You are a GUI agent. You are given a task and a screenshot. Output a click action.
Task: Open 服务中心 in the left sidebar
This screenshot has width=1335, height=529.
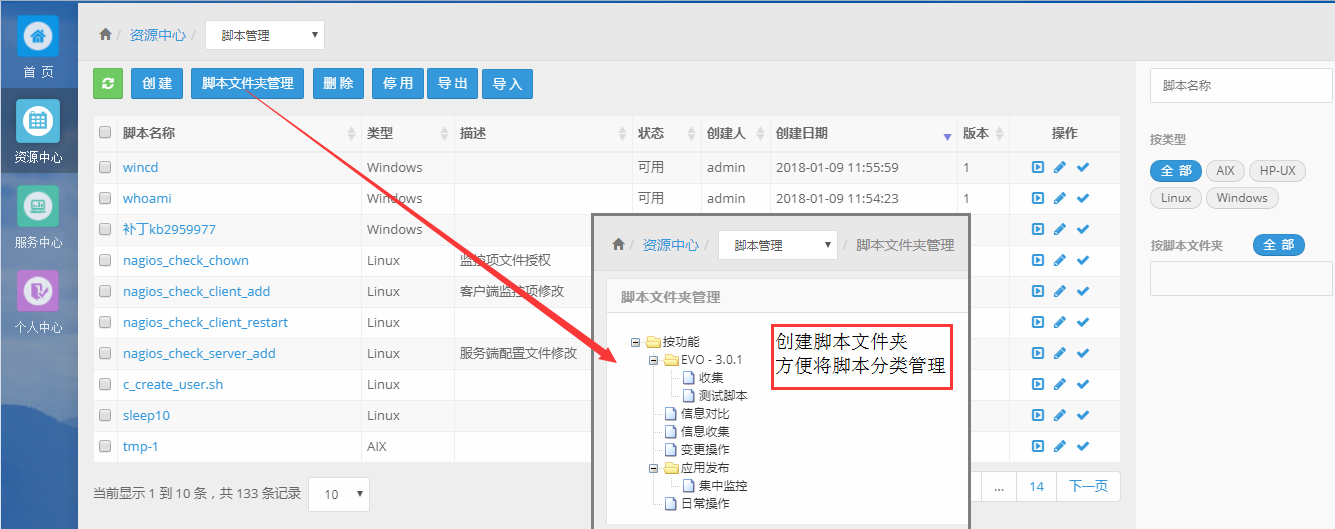tap(38, 206)
